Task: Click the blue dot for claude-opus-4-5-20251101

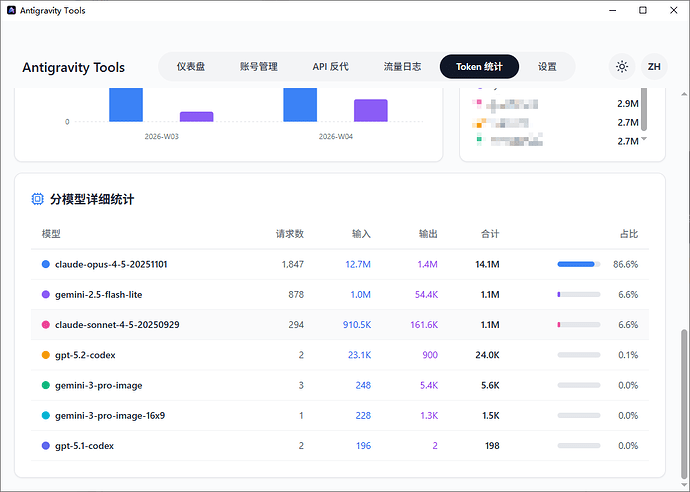Action: [45, 264]
